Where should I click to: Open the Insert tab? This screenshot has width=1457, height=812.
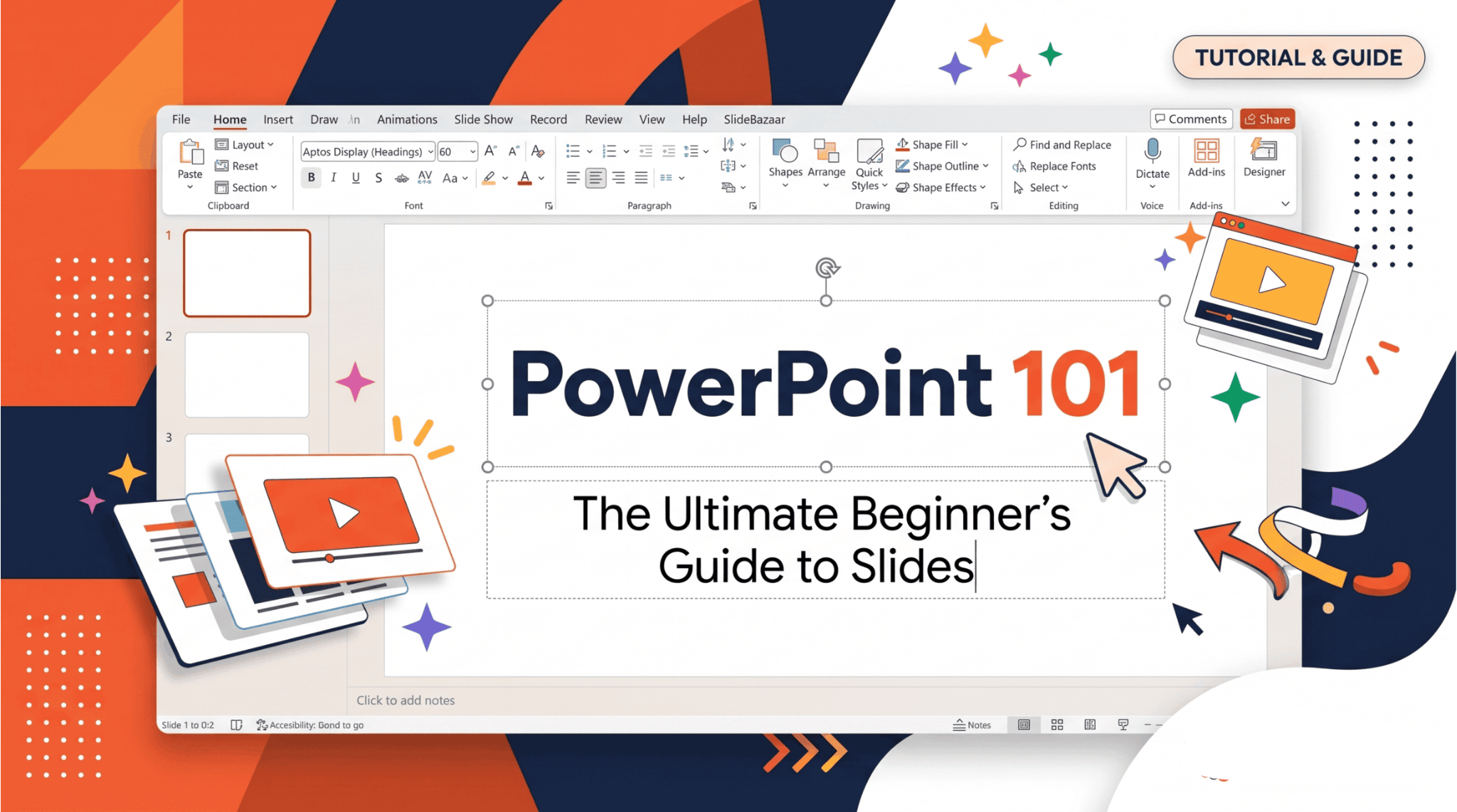pyautogui.click(x=278, y=119)
